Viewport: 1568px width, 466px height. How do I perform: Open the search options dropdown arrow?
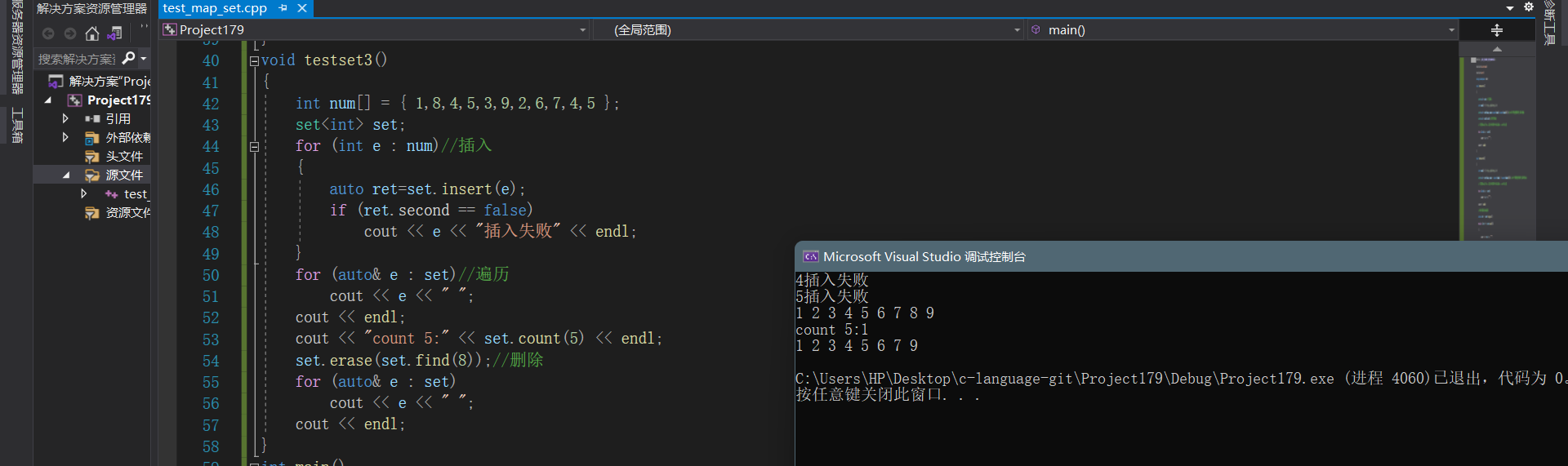(144, 58)
